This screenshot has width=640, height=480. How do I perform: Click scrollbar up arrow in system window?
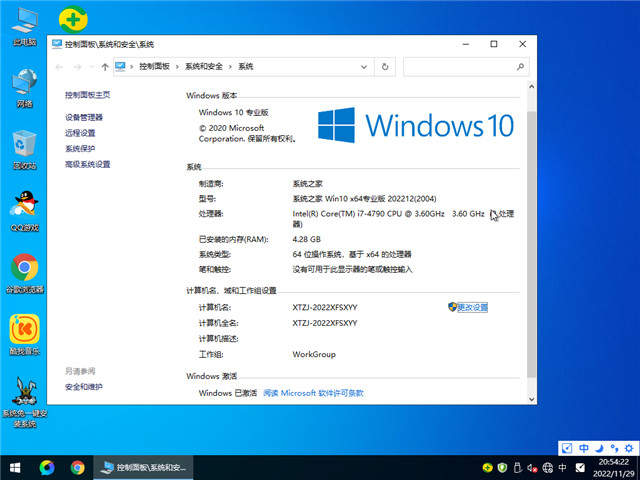tap(531, 87)
